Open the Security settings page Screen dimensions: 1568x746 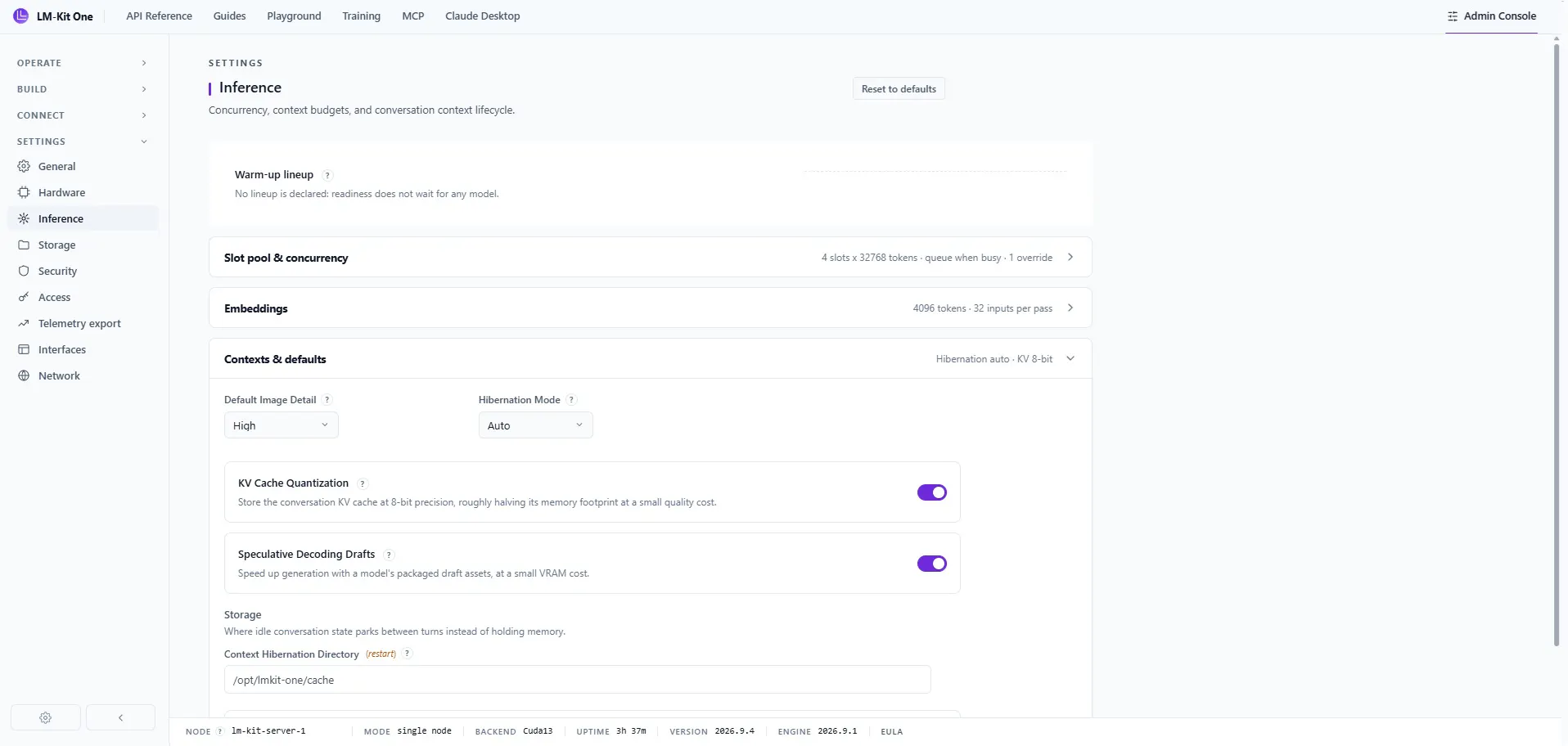(83, 271)
